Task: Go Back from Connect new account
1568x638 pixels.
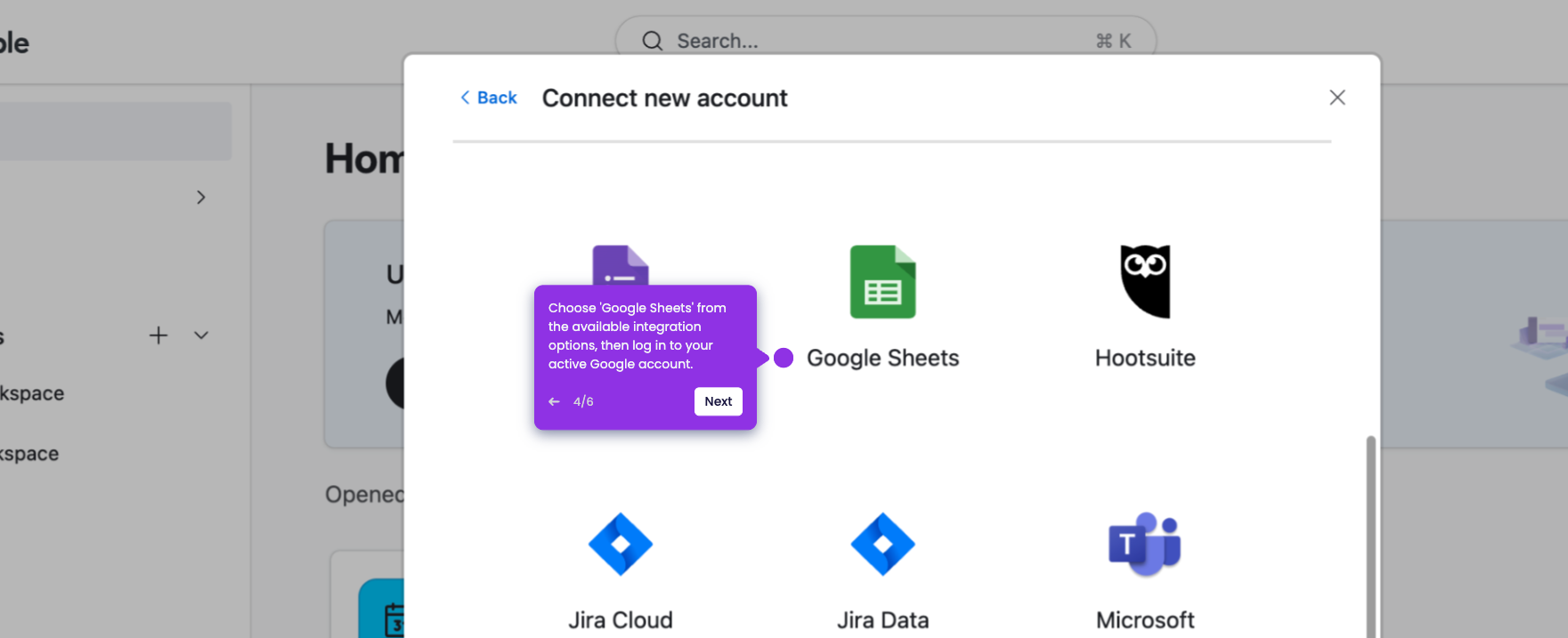Action: point(488,98)
